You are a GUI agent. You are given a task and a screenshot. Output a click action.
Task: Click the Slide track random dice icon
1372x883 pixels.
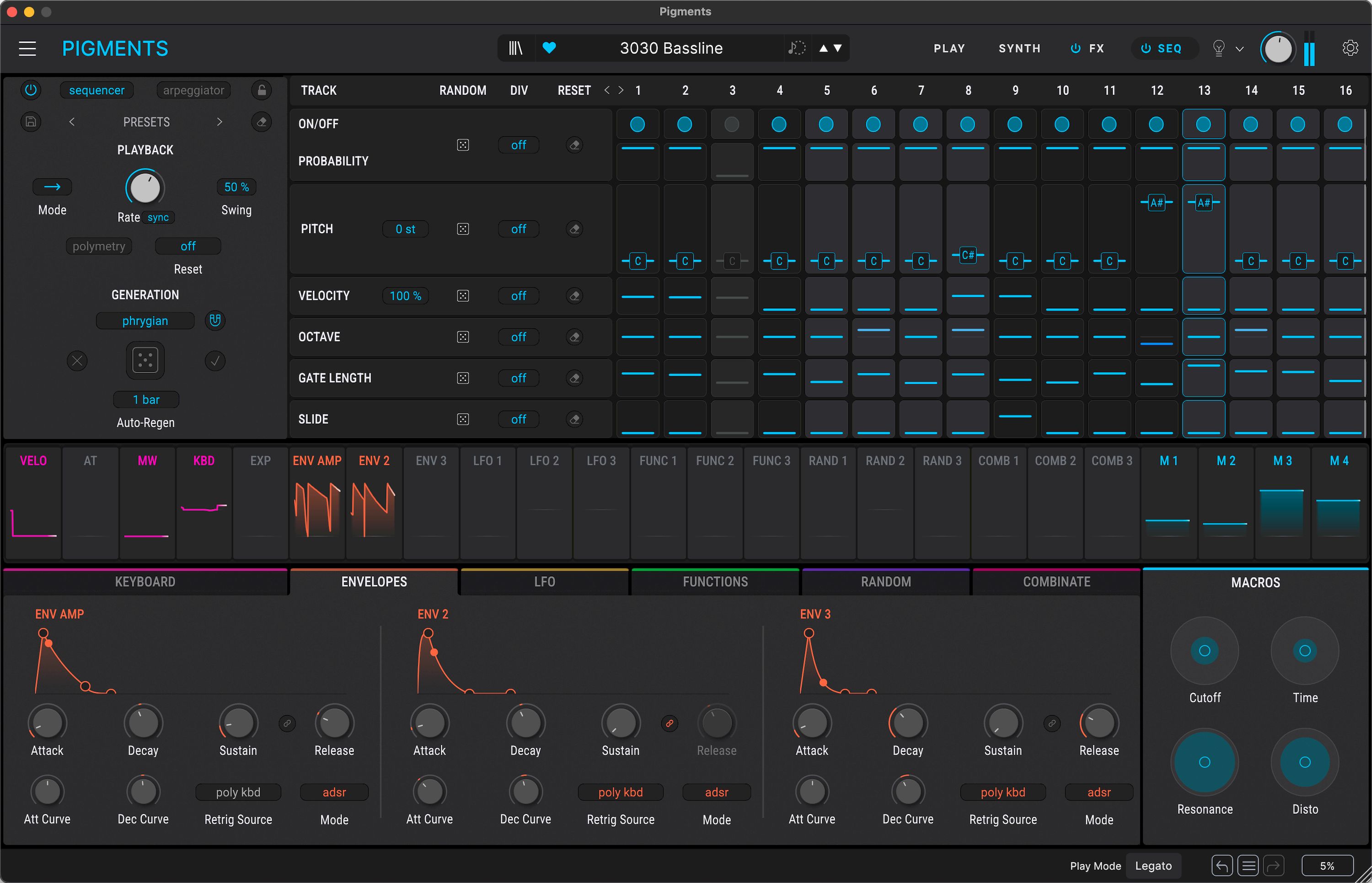(463, 420)
